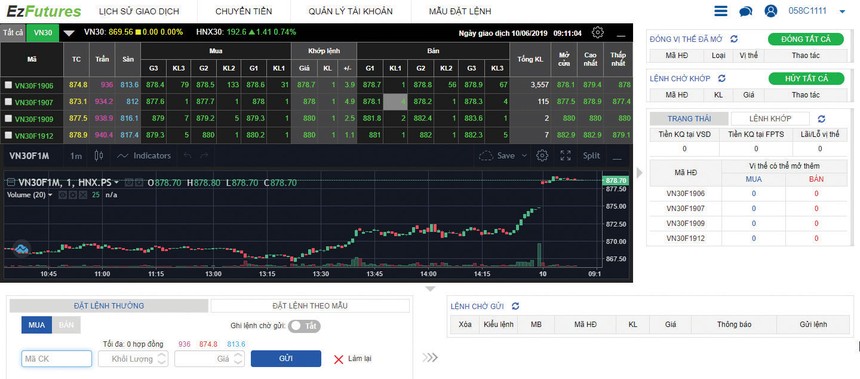Click the HỦY TẤT CẢ button

point(806,78)
